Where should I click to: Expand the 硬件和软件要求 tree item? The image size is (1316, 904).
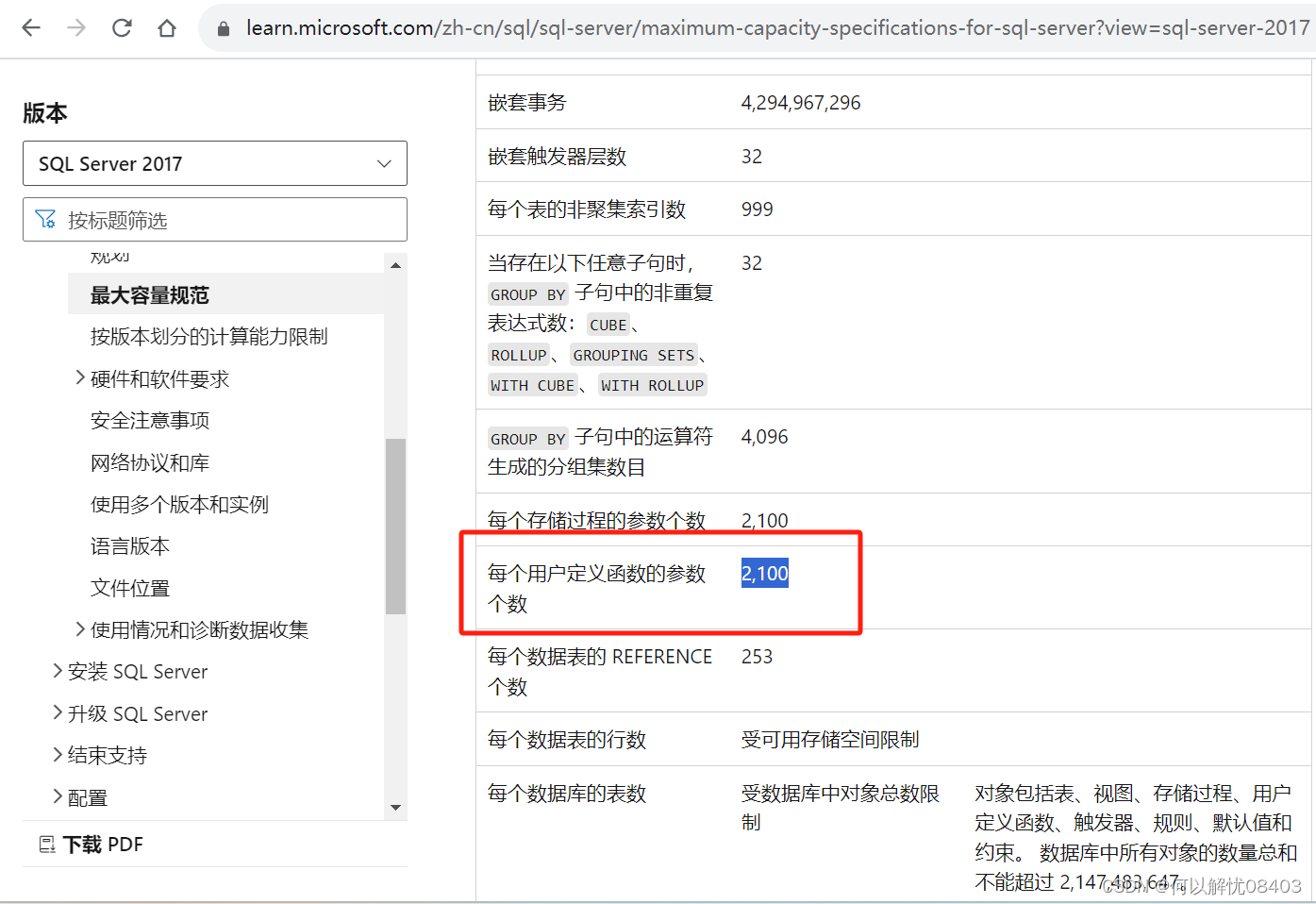point(80,377)
